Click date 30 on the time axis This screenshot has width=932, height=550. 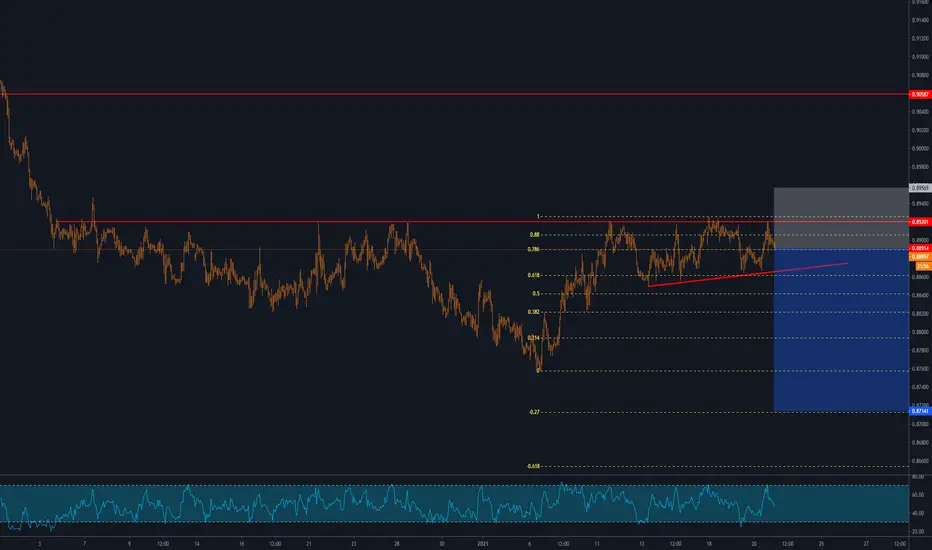click(x=441, y=543)
